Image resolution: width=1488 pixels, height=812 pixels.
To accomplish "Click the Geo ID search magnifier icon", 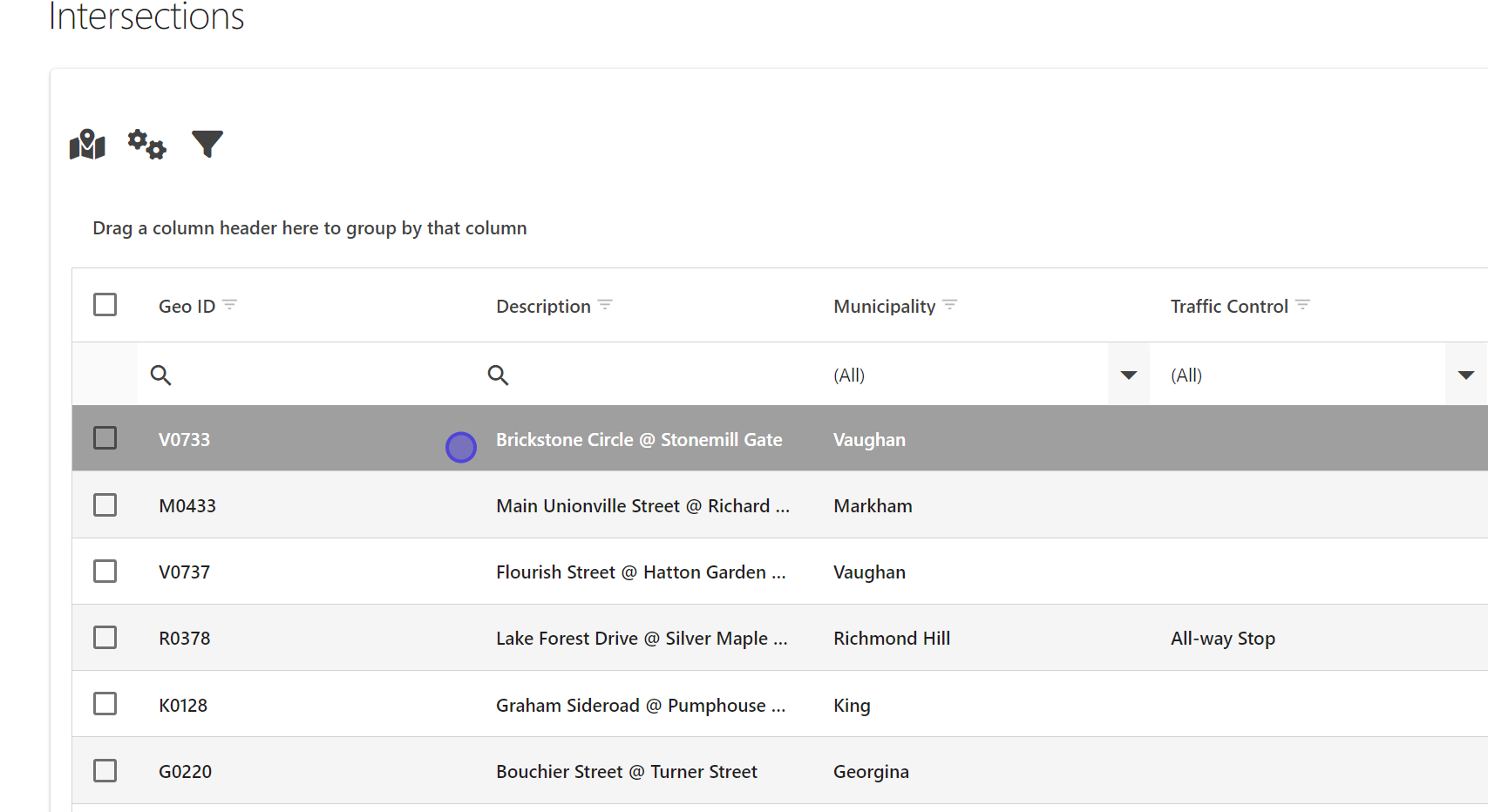I will (161, 375).
